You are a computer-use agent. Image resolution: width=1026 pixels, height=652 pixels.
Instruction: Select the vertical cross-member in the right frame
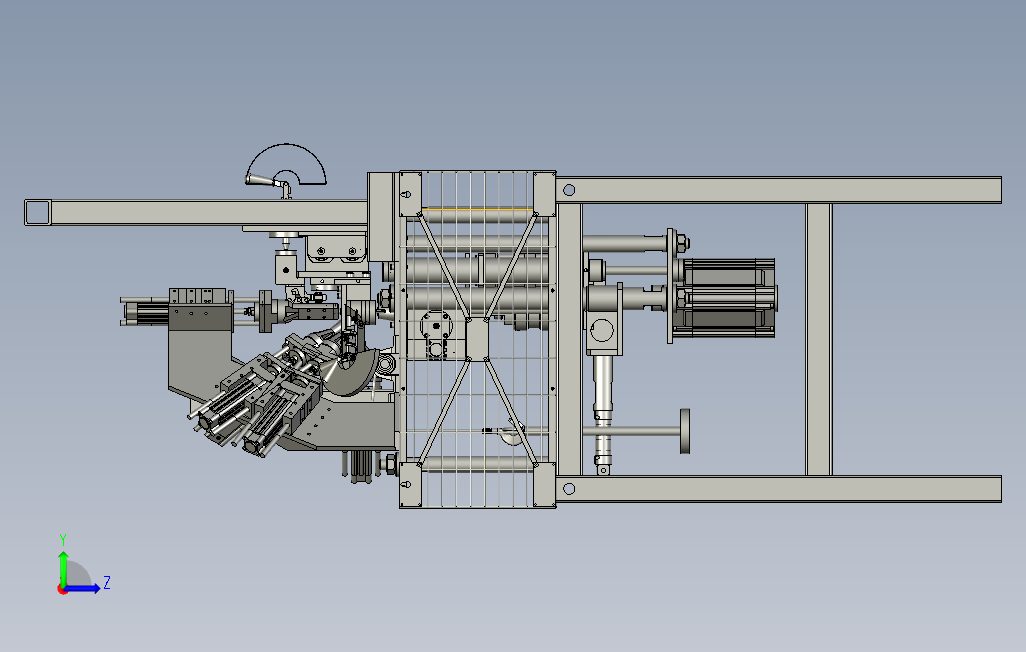[x=818, y=339]
